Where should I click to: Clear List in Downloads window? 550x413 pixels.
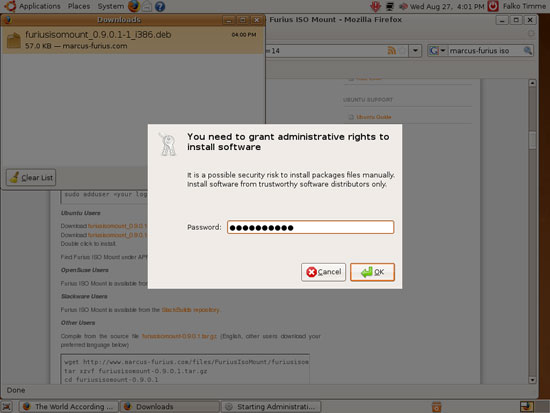[x=31, y=178]
